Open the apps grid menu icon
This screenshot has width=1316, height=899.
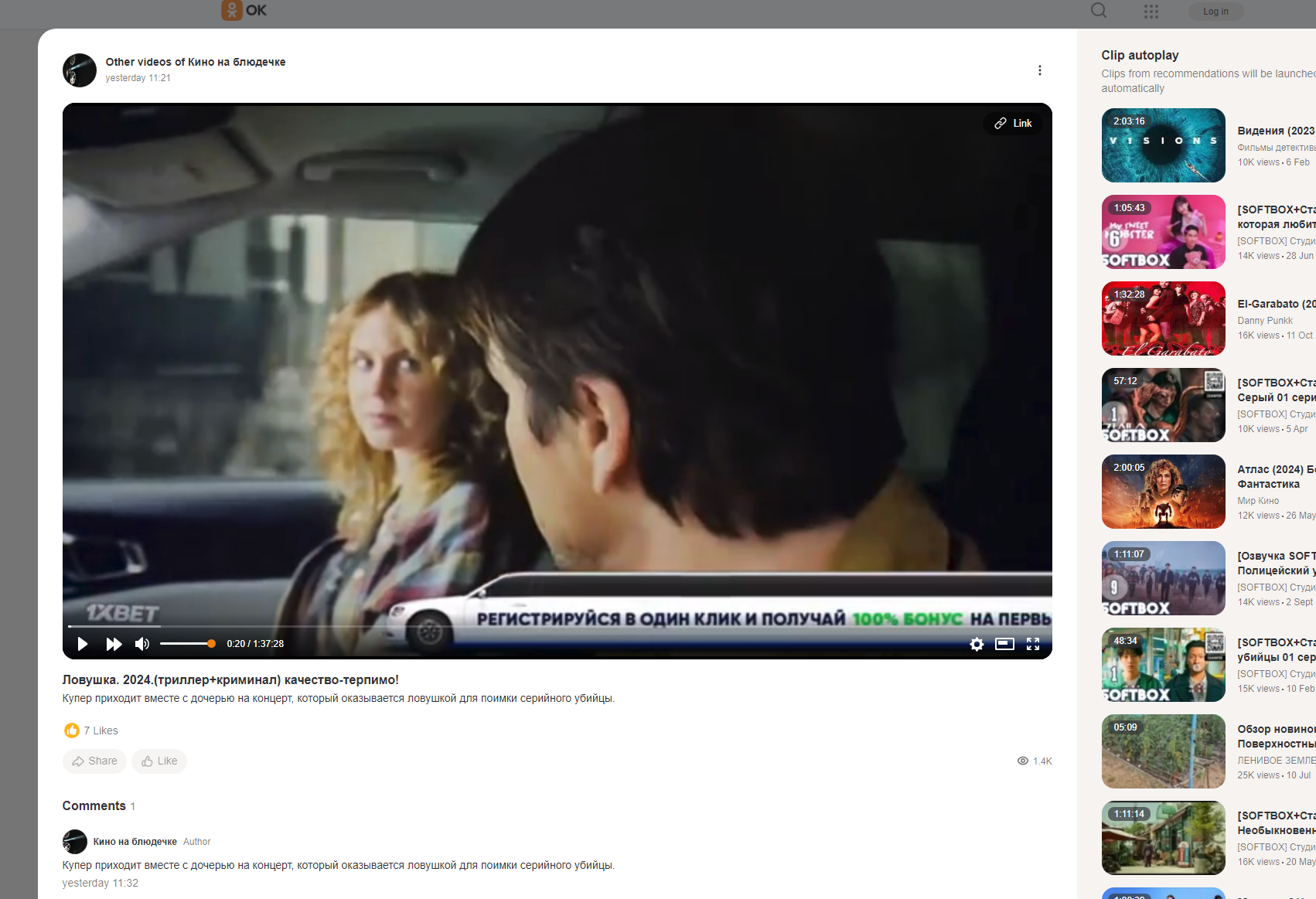(1151, 11)
